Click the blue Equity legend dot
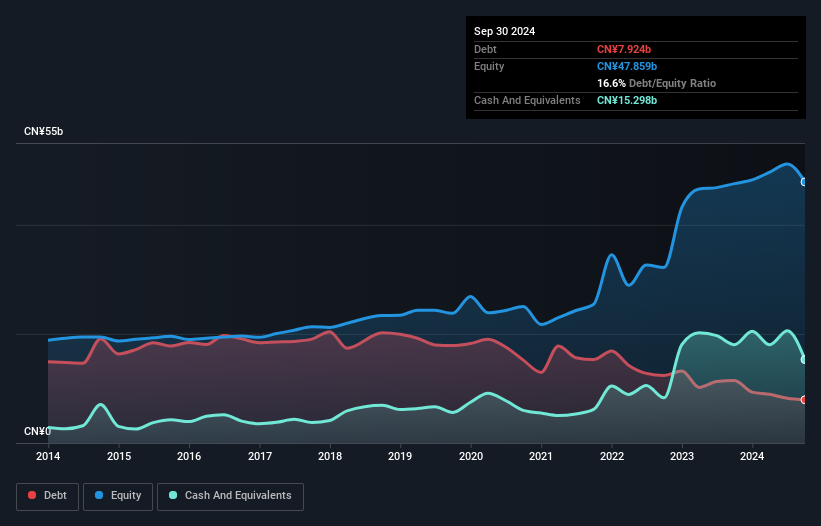Image resolution: width=821 pixels, height=526 pixels. point(99,495)
